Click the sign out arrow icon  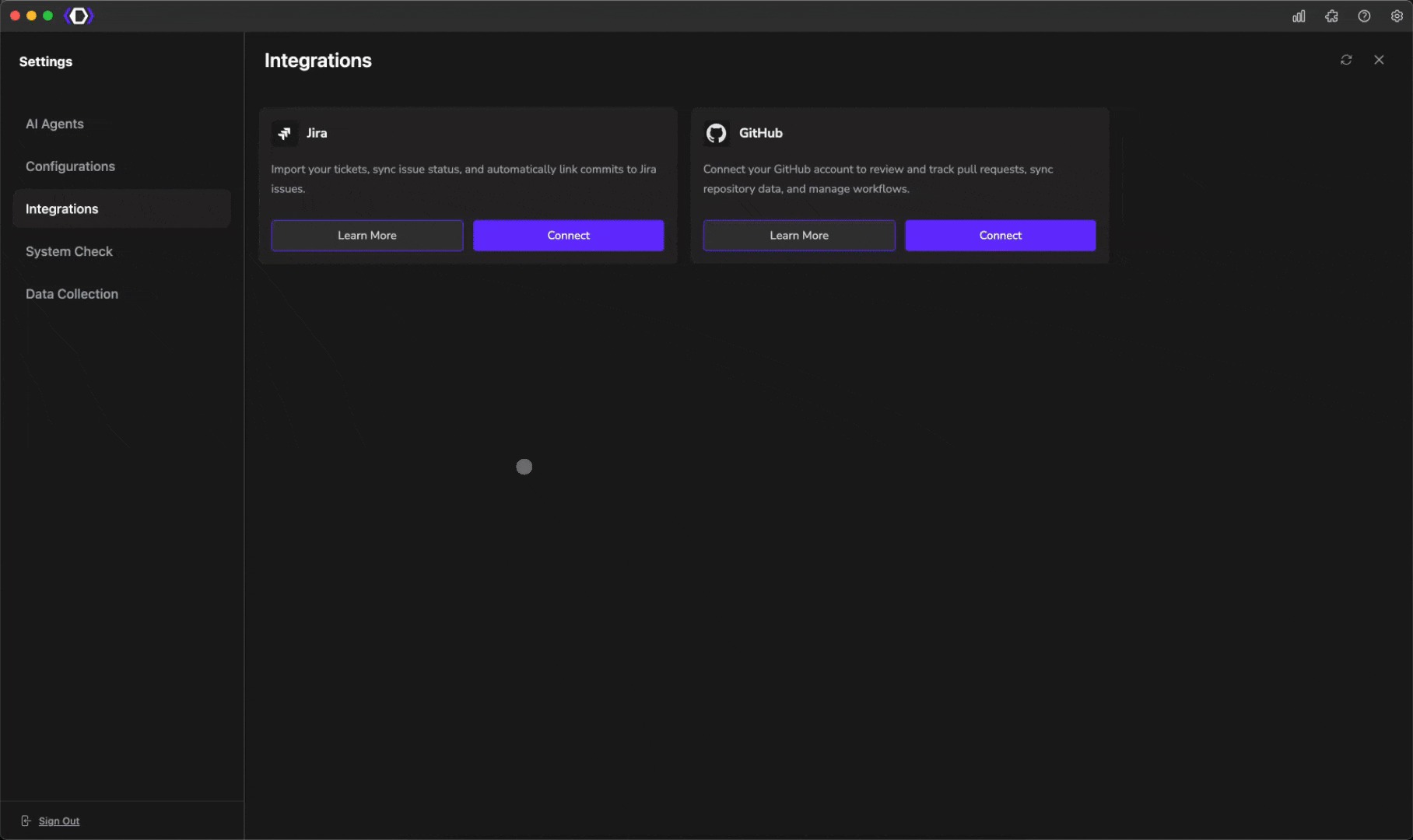tap(26, 821)
